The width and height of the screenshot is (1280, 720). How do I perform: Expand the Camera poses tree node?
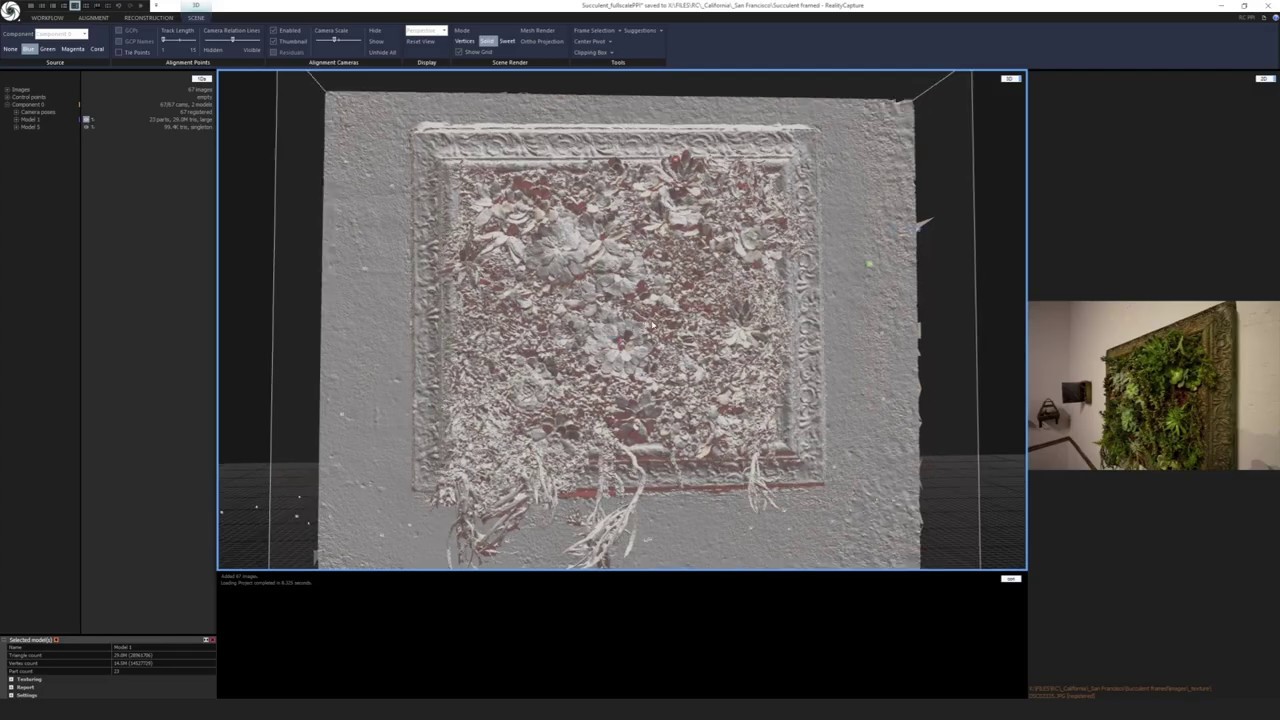[x=17, y=112]
